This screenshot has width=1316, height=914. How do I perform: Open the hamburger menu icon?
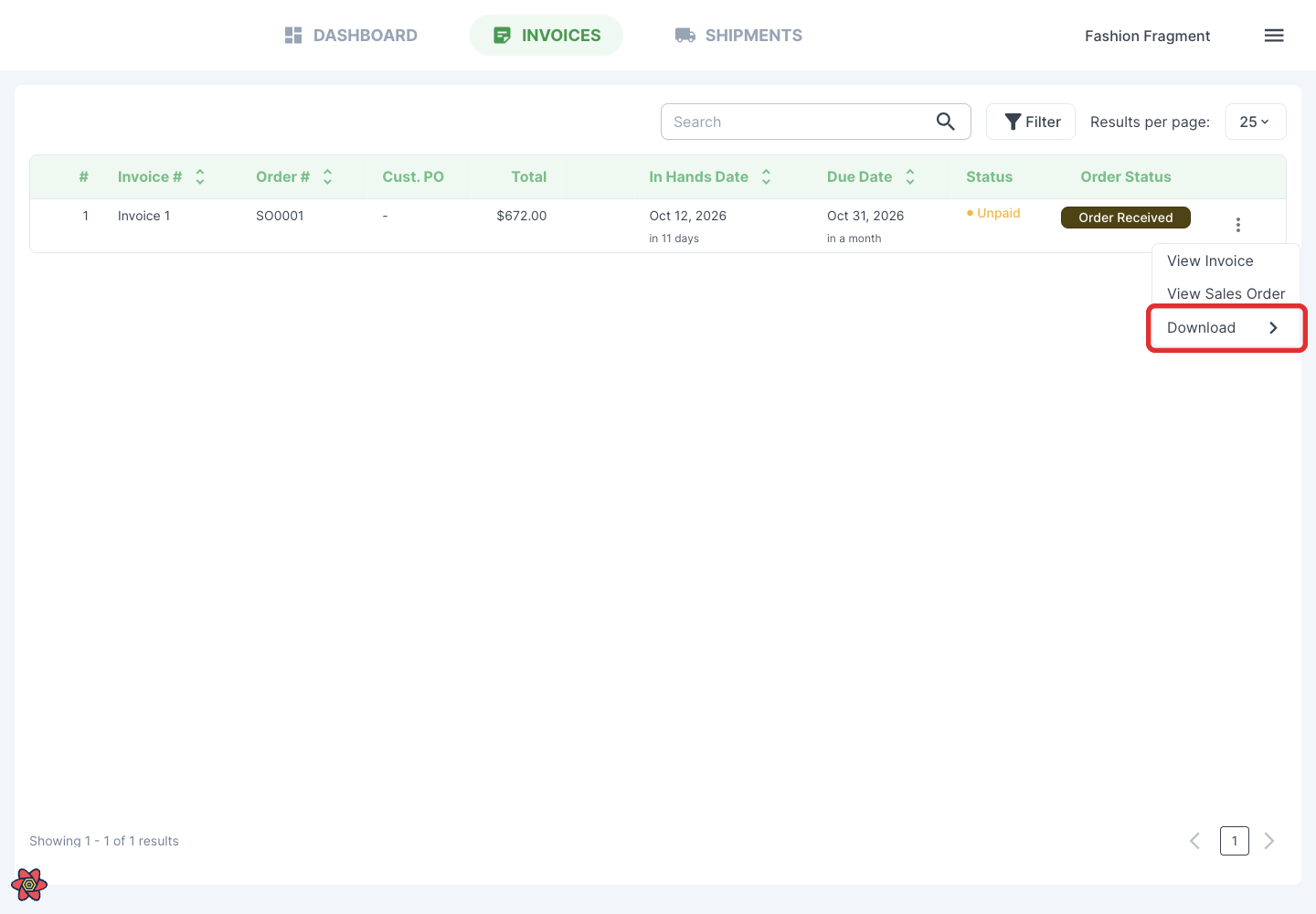[1274, 36]
